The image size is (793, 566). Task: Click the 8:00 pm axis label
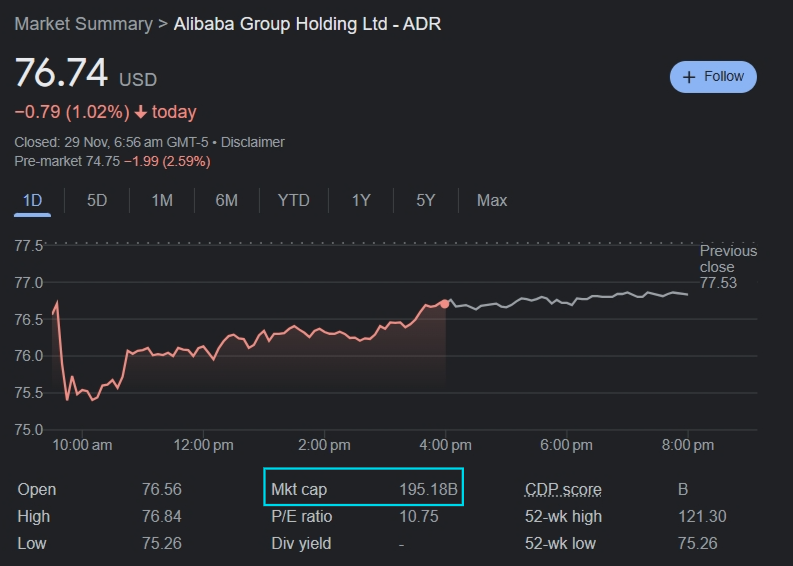pos(687,445)
